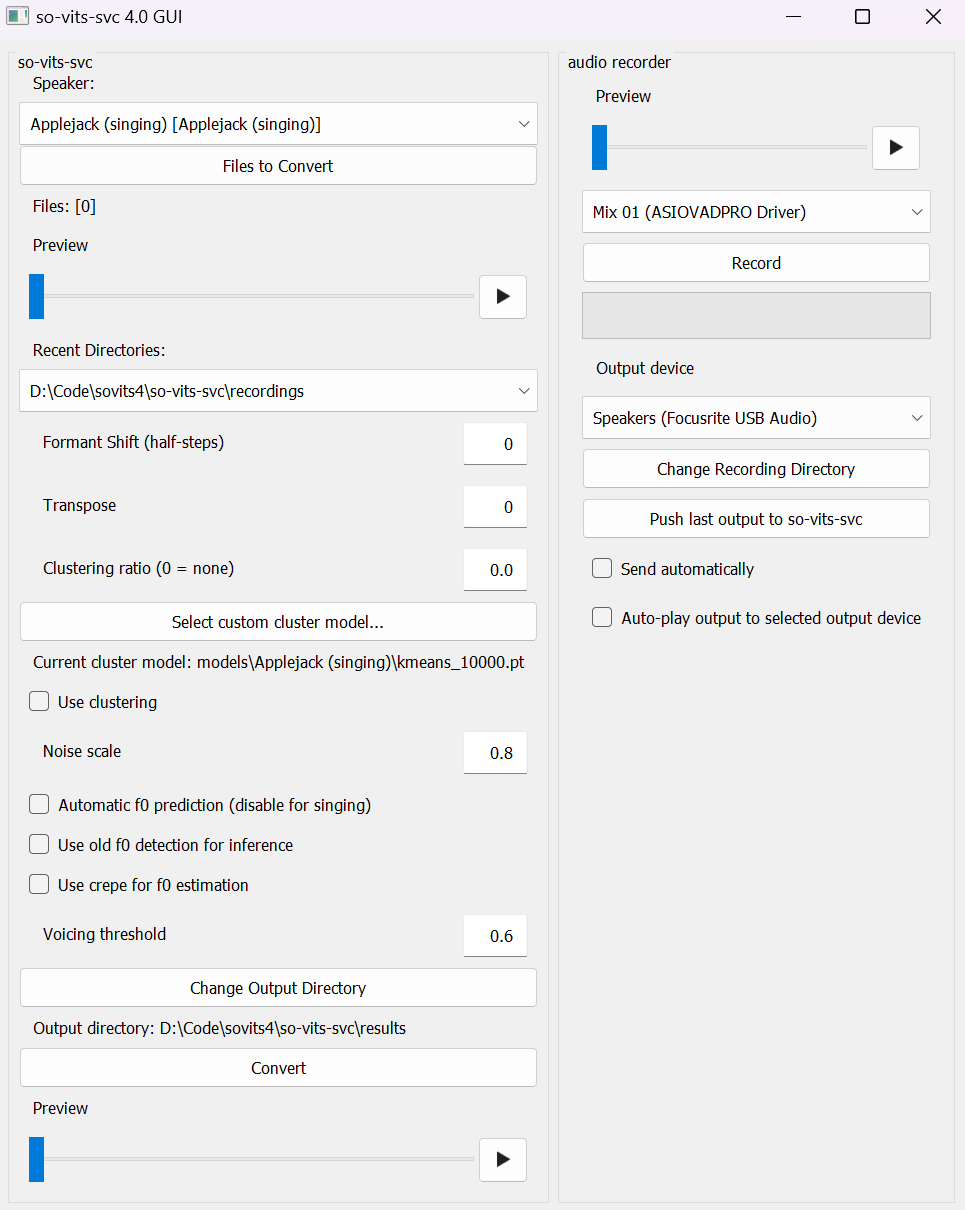Click Select custom cluster model button
This screenshot has width=965, height=1210.
pos(278,622)
